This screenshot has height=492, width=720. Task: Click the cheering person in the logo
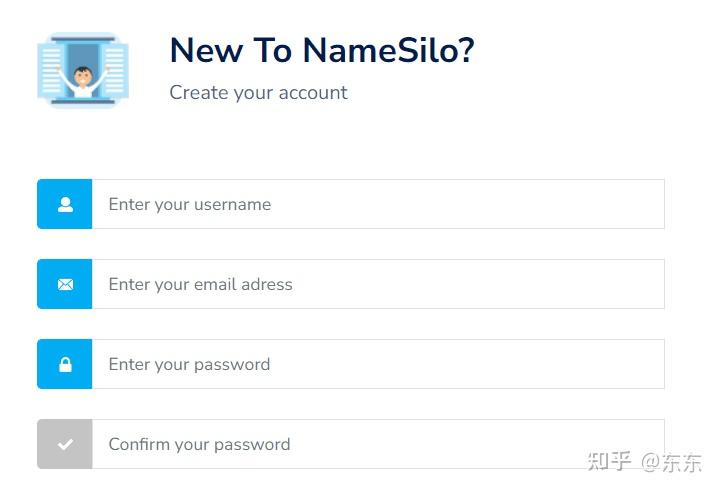tap(83, 78)
